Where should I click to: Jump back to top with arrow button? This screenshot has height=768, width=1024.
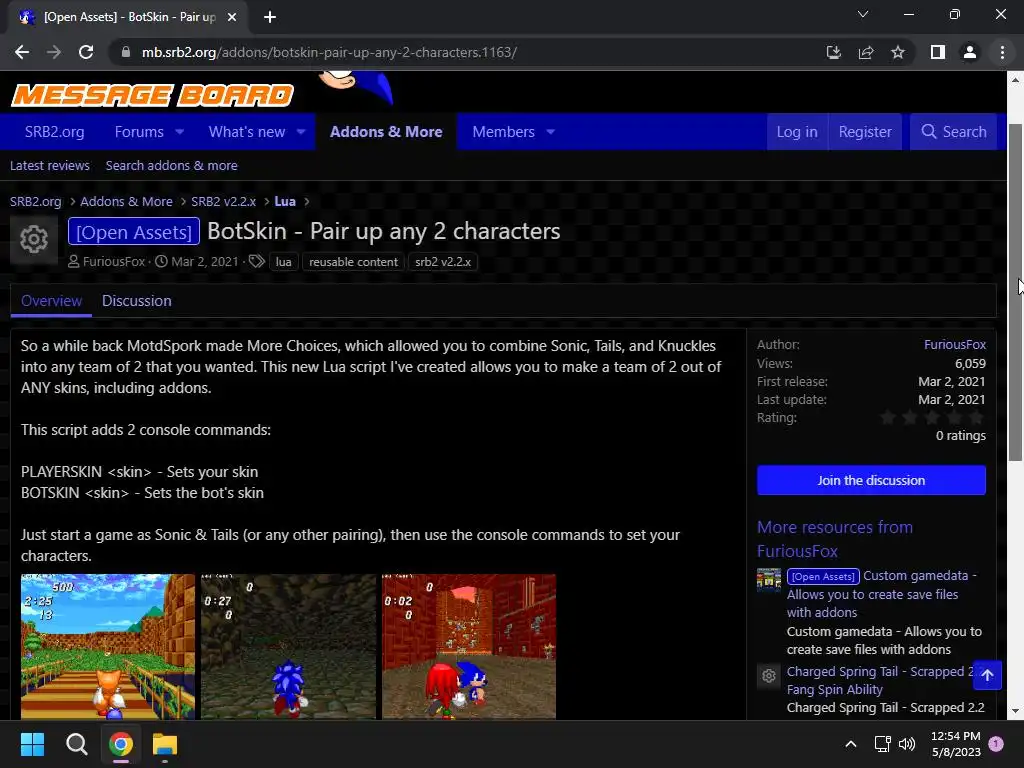[x=987, y=675]
